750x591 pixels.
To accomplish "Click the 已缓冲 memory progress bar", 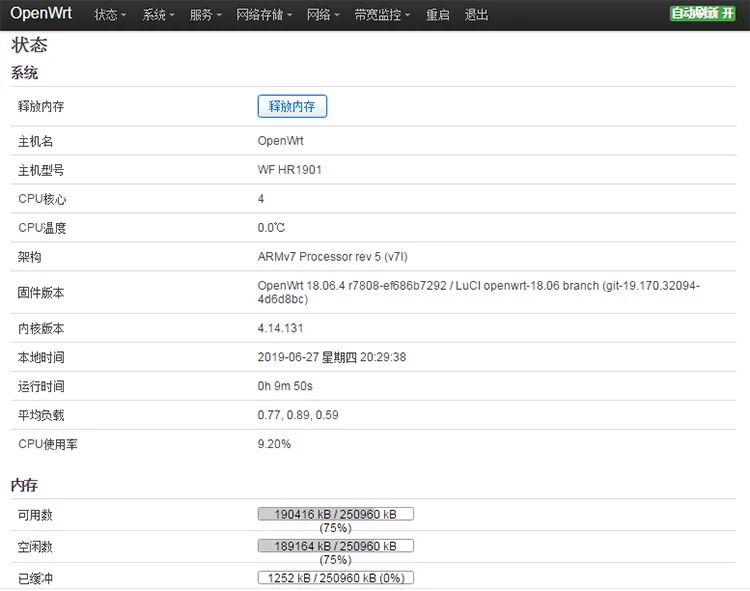I will click(335, 578).
